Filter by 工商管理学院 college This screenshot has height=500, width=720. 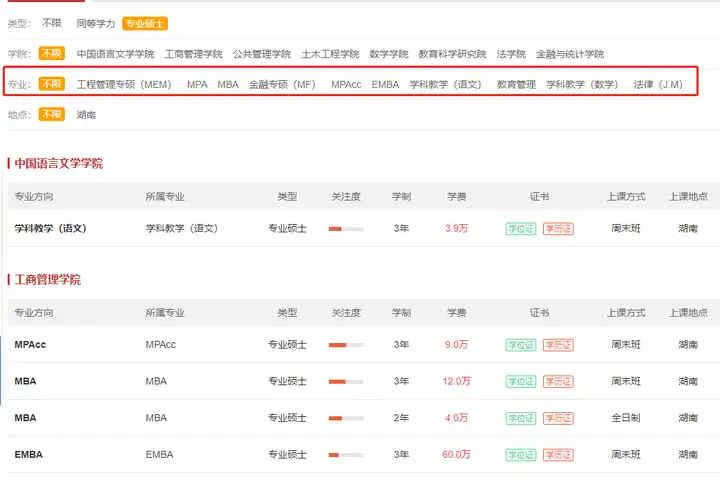(193, 54)
